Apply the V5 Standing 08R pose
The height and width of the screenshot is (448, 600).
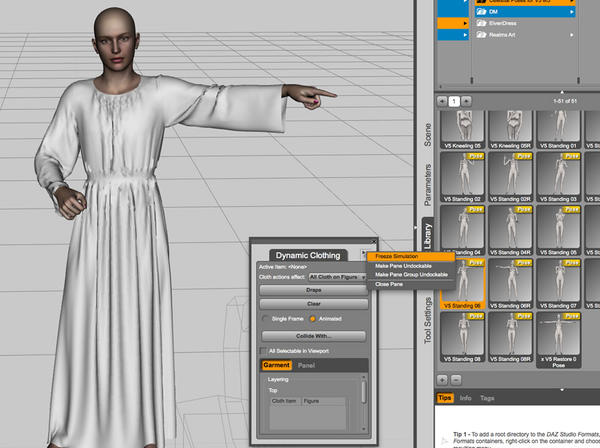[510, 337]
